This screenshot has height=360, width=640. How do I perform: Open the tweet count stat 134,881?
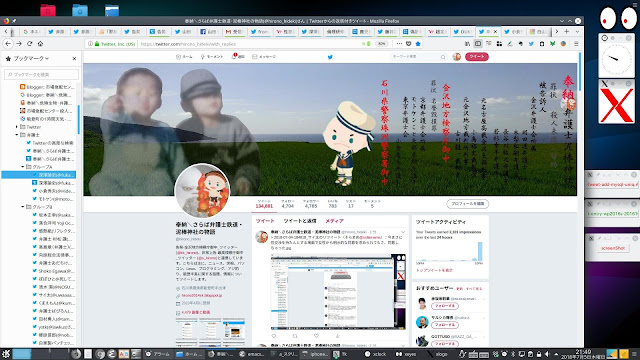(x=264, y=204)
